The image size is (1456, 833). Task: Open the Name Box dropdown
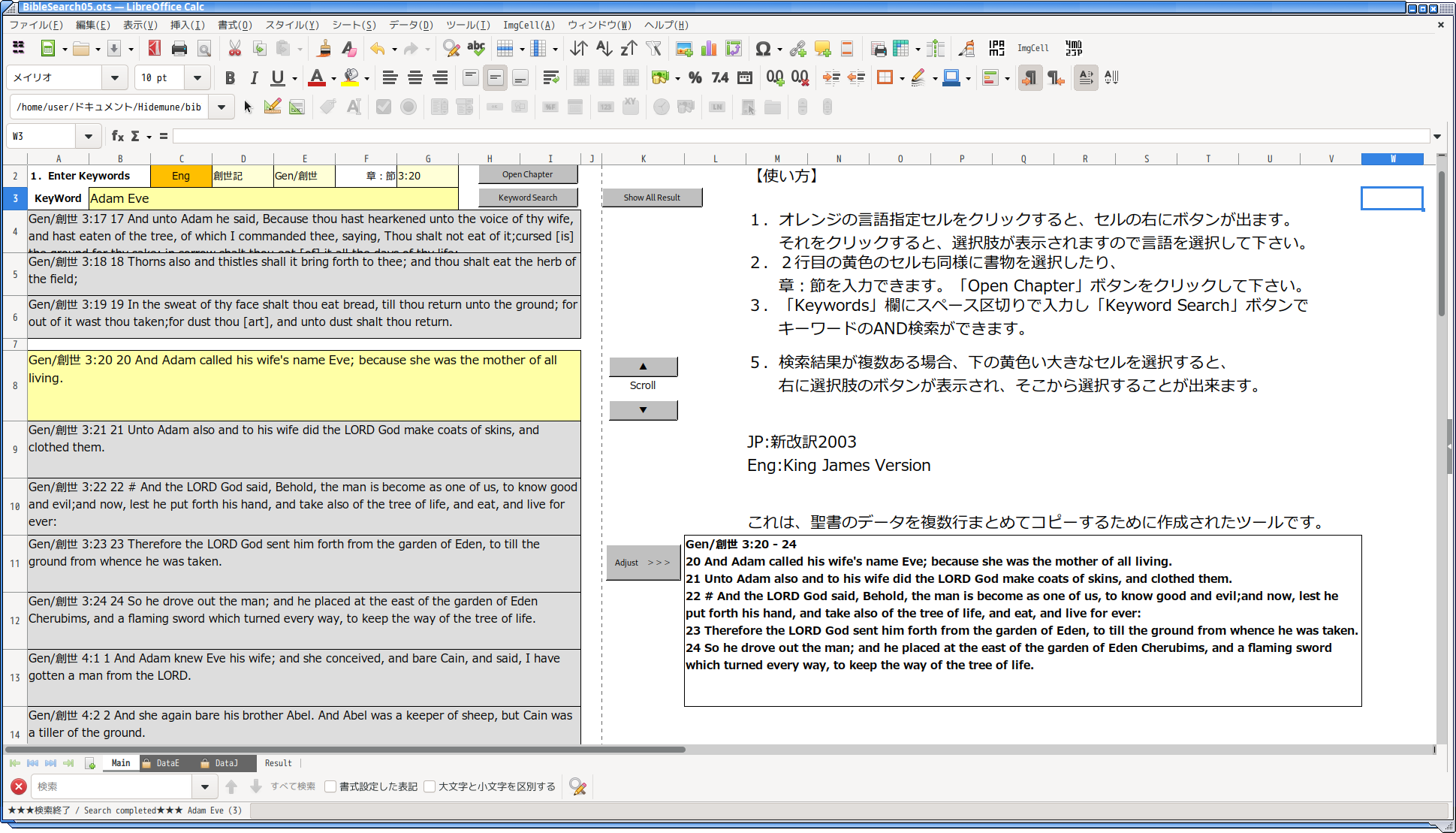tap(89, 136)
